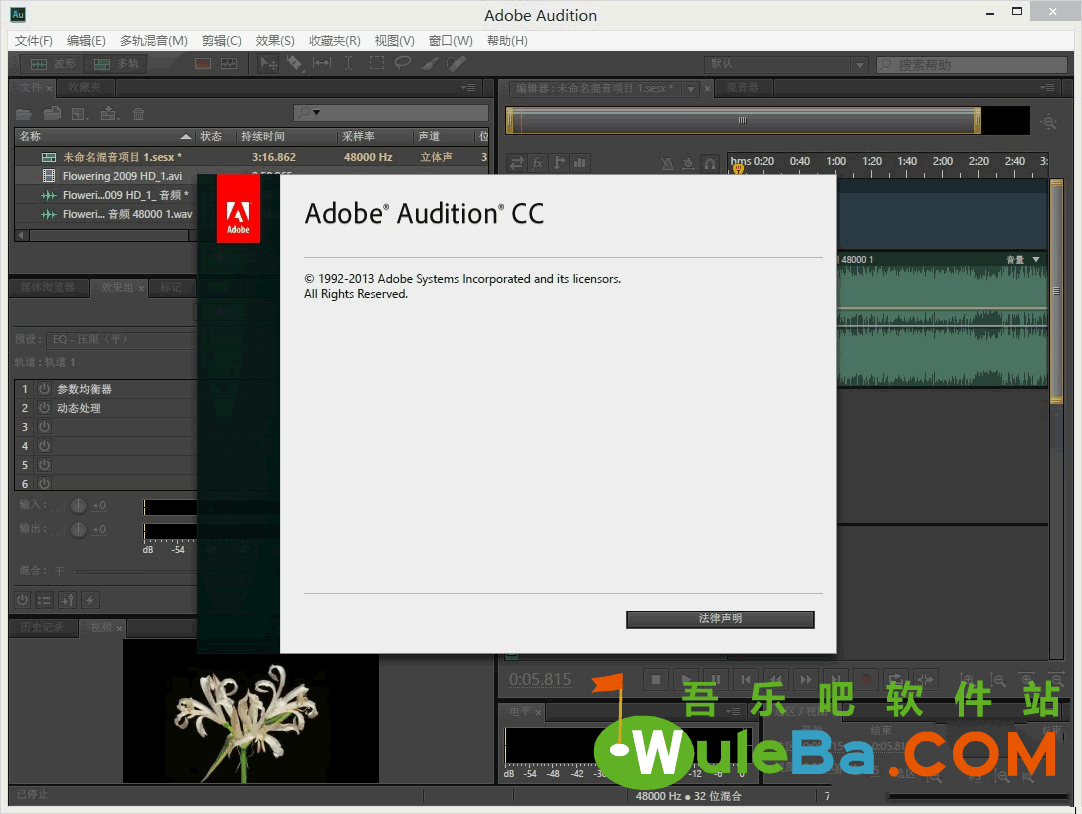The image size is (1082, 814).
Task: Show the spectral pitch display
Action: 229,63
